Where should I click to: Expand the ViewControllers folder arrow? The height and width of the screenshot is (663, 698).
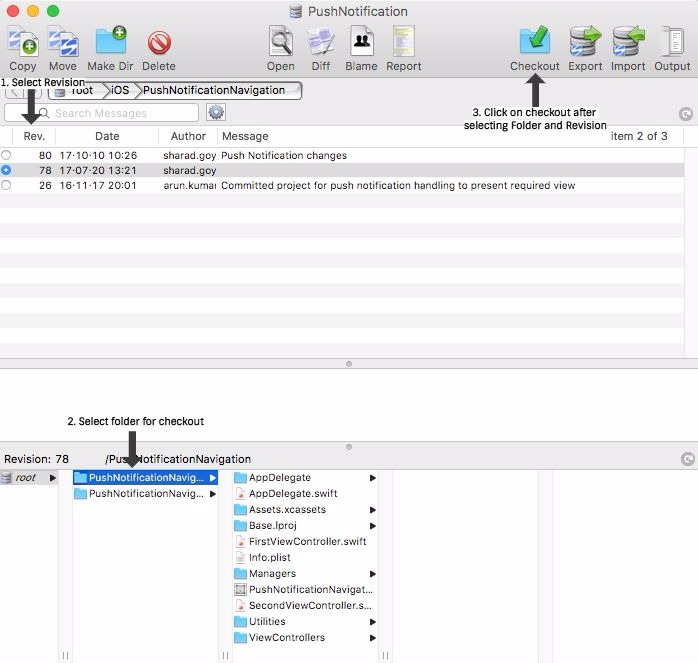(373, 638)
